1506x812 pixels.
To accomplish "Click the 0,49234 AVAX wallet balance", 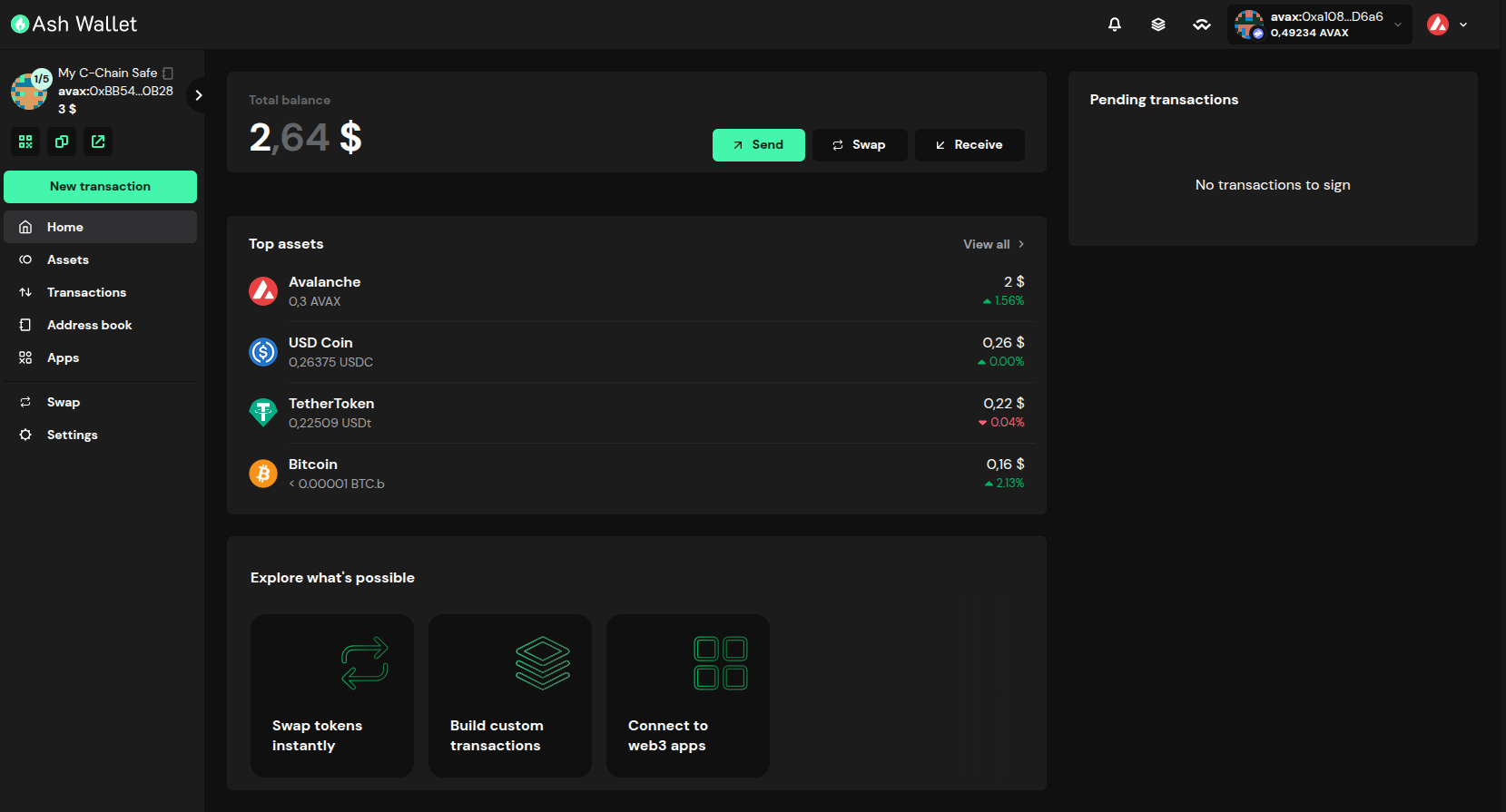I will pyautogui.click(x=1309, y=33).
